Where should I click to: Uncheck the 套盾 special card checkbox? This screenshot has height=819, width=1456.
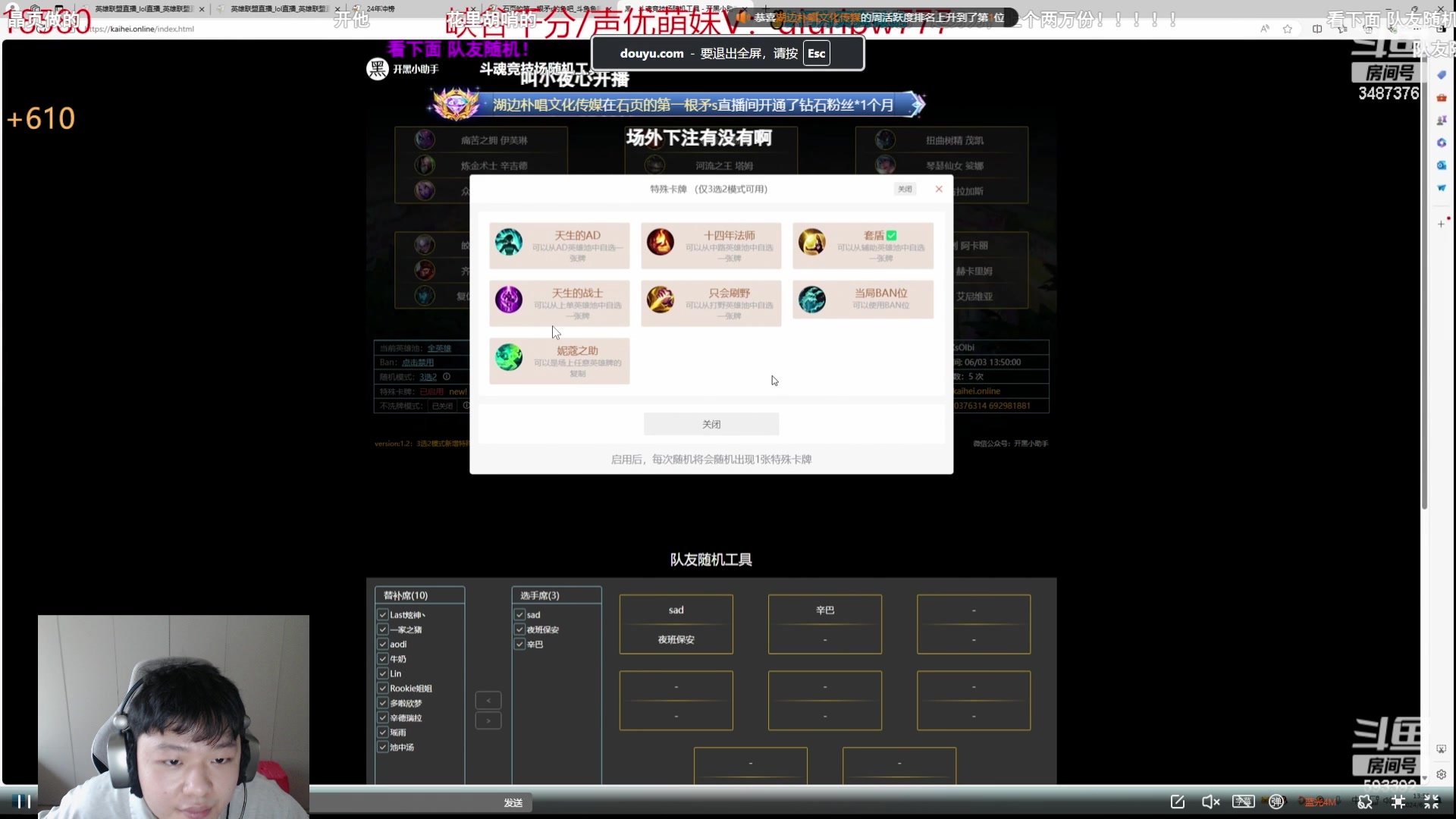coord(893,235)
